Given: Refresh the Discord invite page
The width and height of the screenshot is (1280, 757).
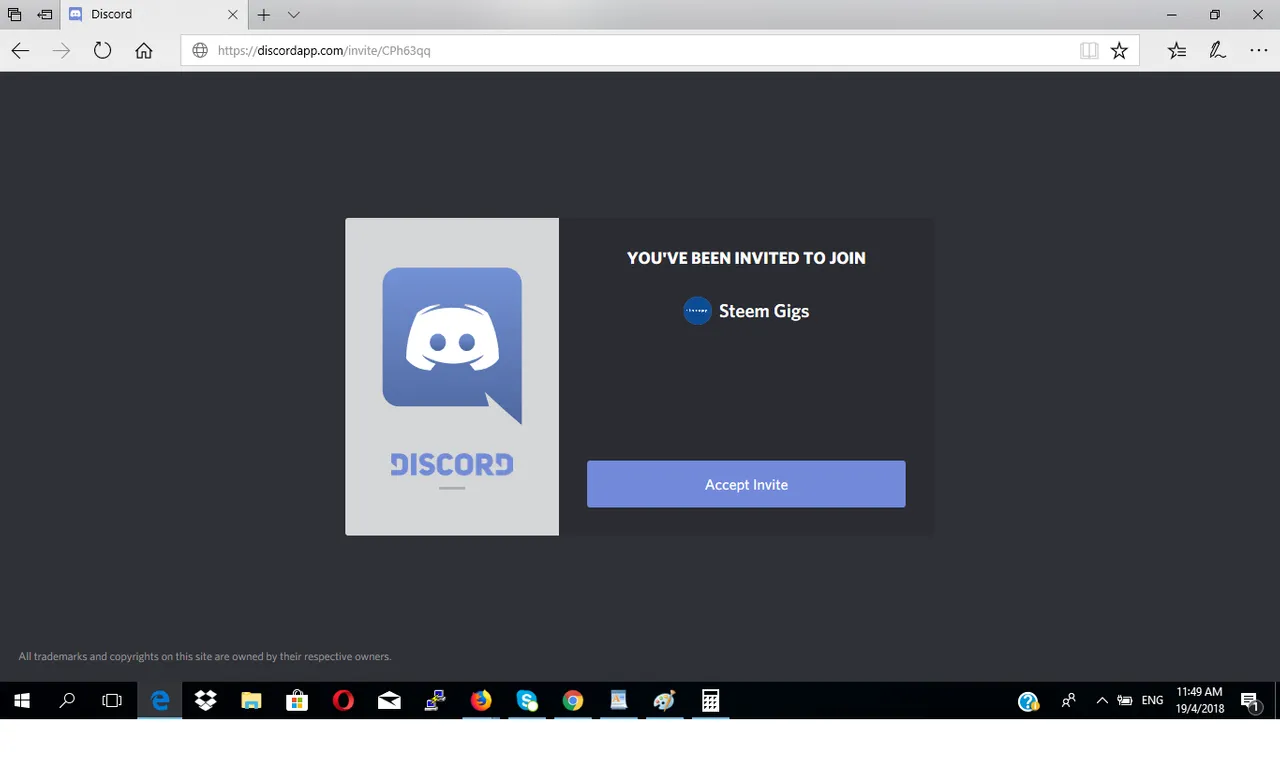Looking at the screenshot, I should pos(102,51).
